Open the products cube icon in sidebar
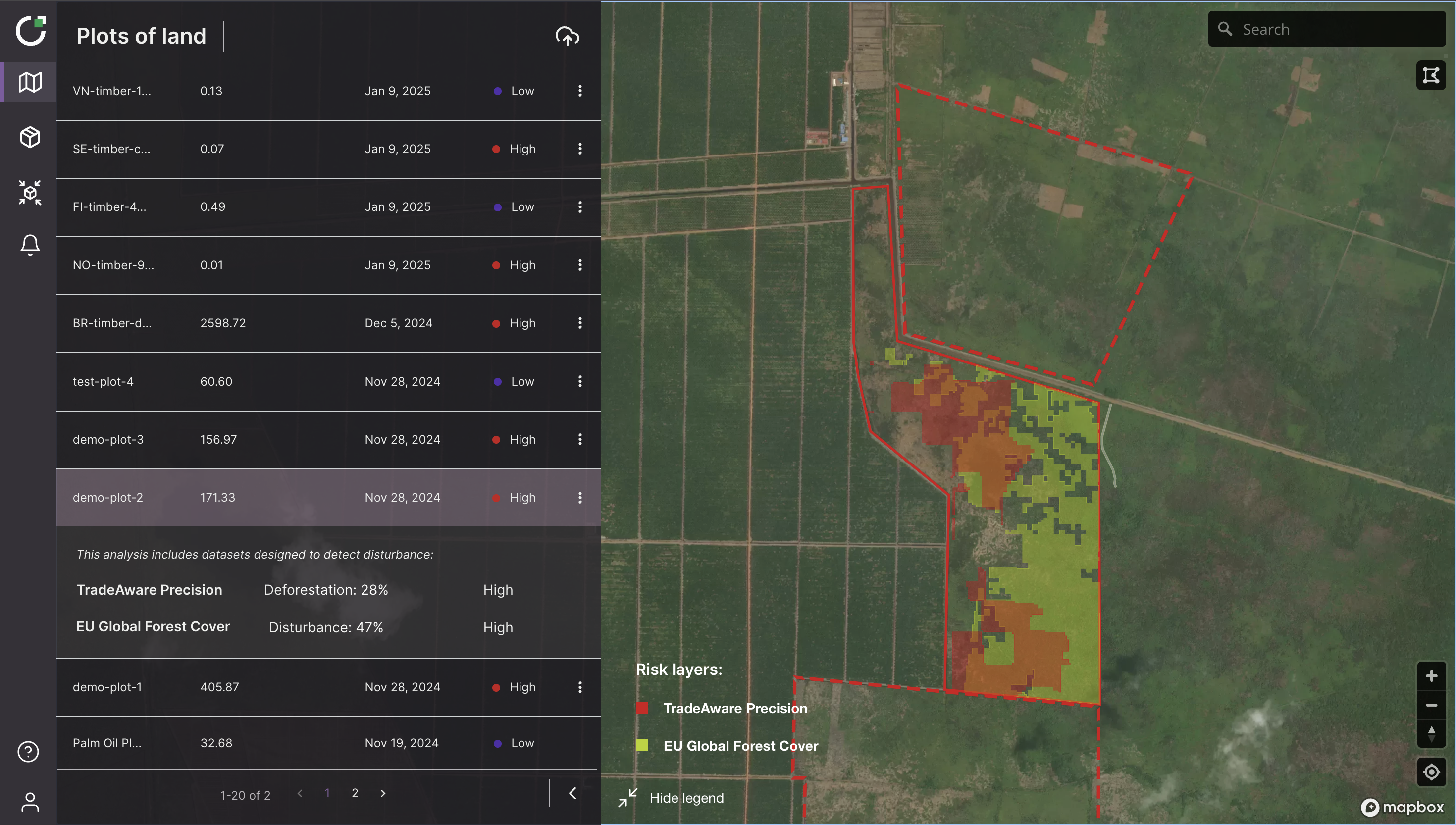The image size is (1456, 825). point(29,137)
